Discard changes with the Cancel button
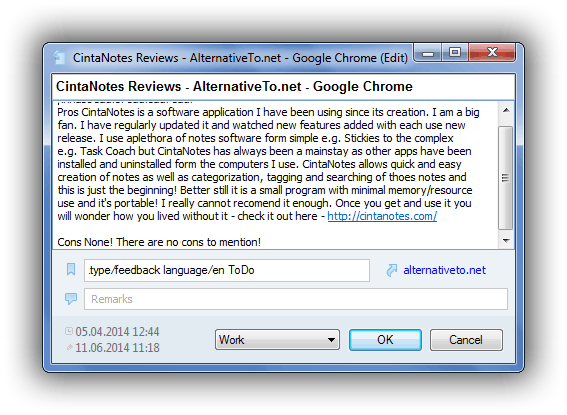567x415 pixels. pos(466,339)
